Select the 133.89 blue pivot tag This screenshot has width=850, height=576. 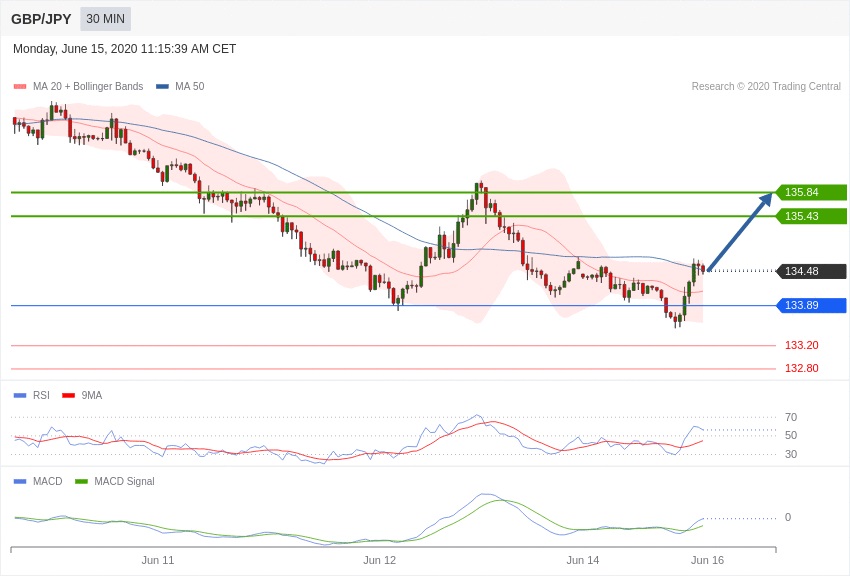811,305
